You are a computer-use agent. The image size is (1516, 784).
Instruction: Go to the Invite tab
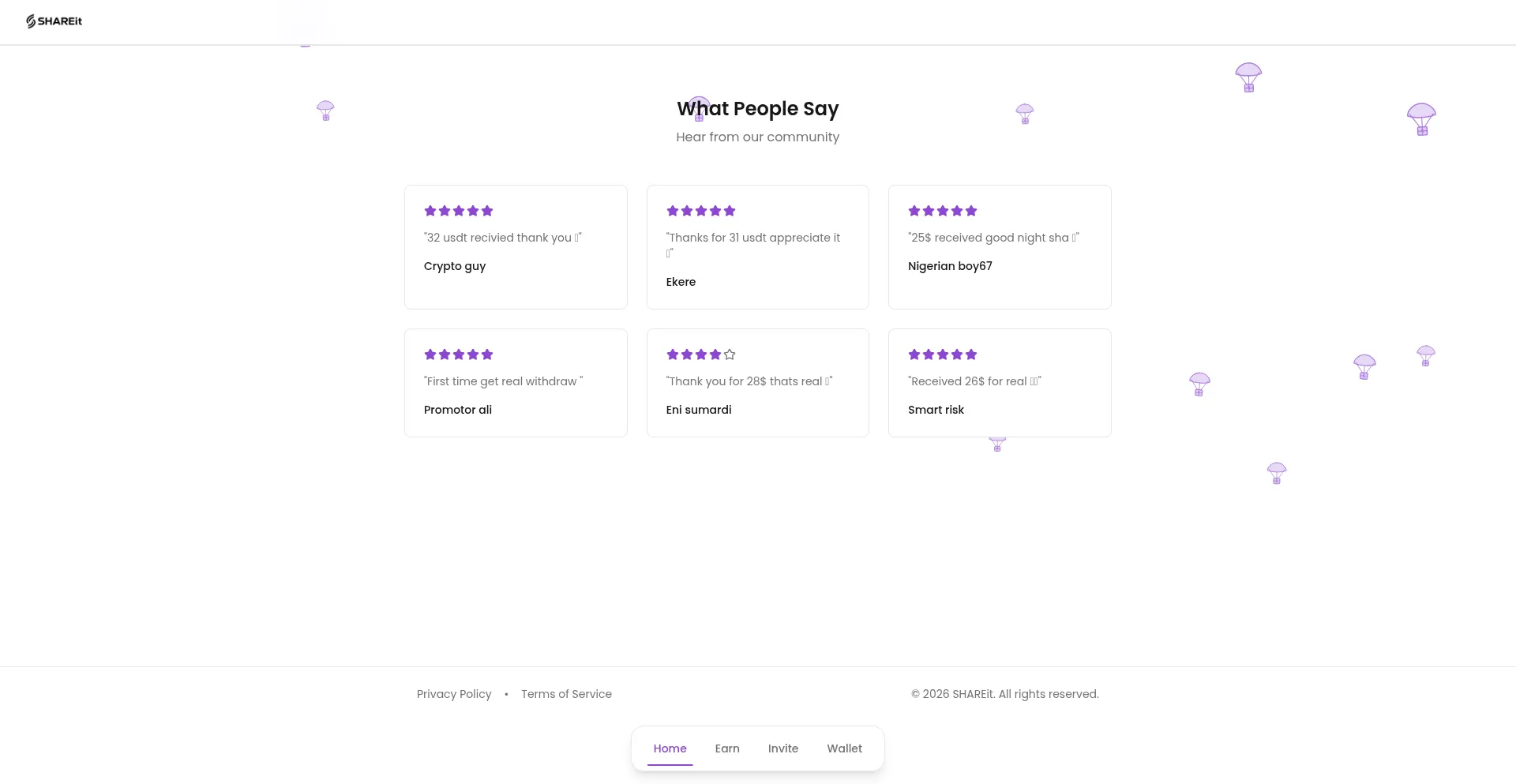click(x=783, y=748)
